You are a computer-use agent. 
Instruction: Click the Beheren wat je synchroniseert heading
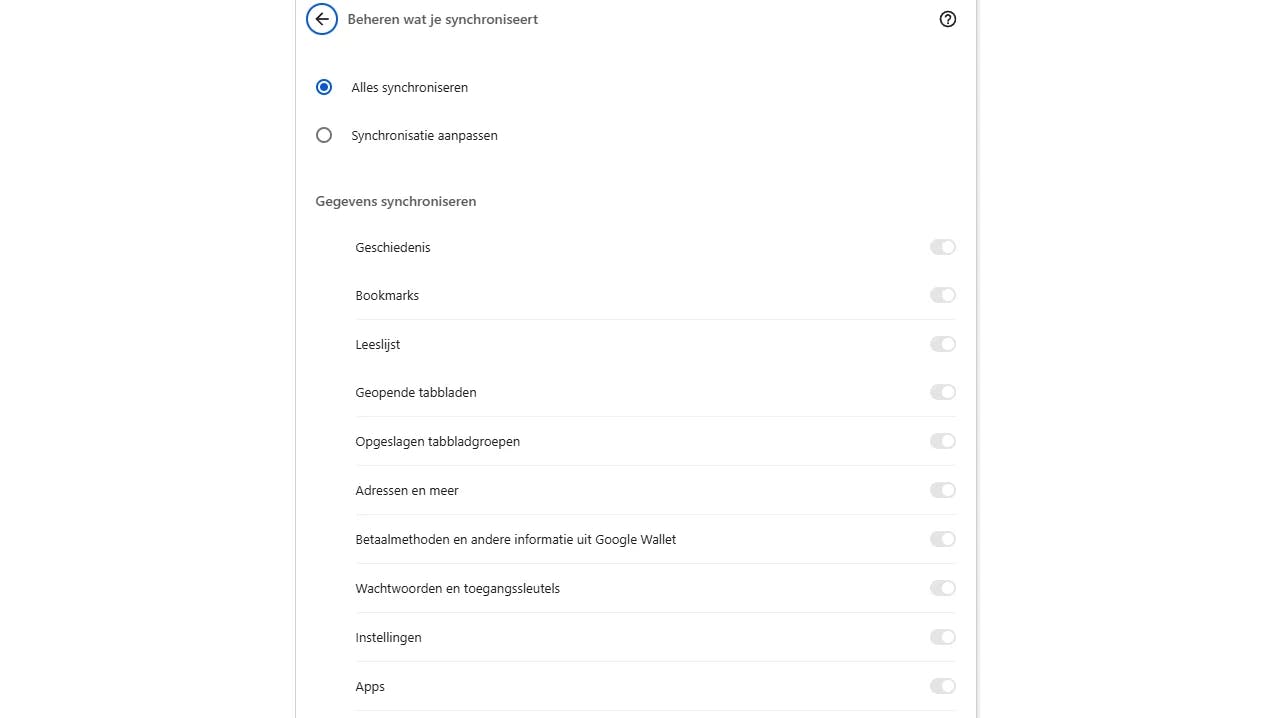click(443, 19)
